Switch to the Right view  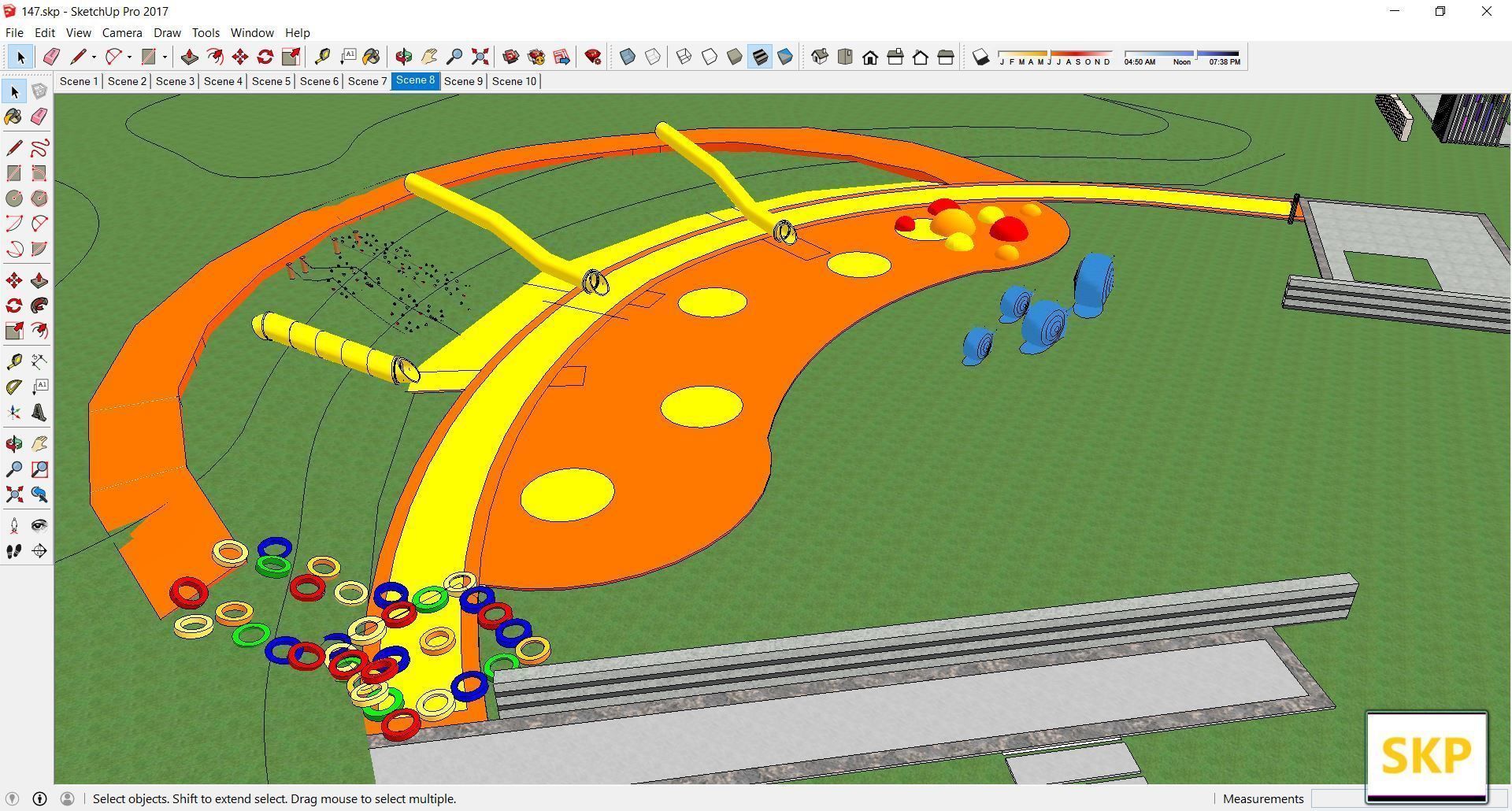click(895, 57)
